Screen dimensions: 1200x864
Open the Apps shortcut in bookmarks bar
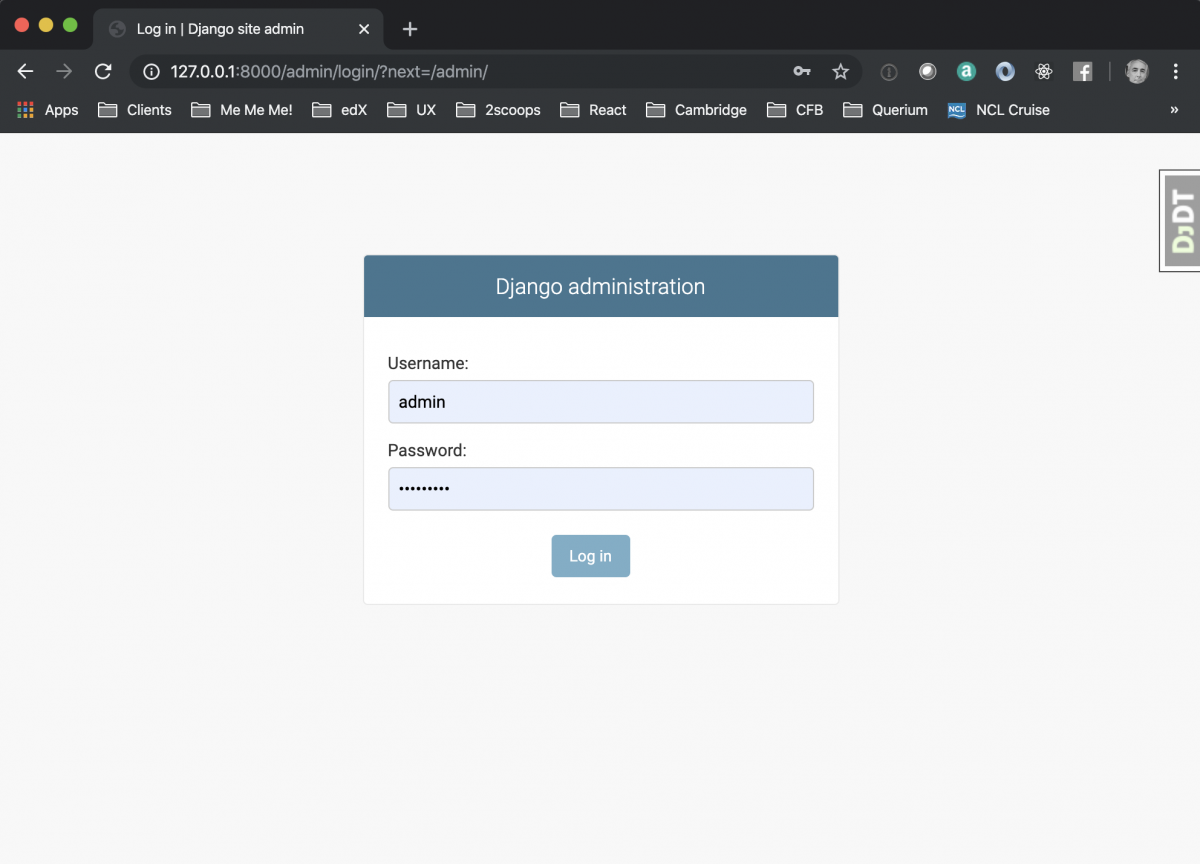pyautogui.click(x=47, y=110)
